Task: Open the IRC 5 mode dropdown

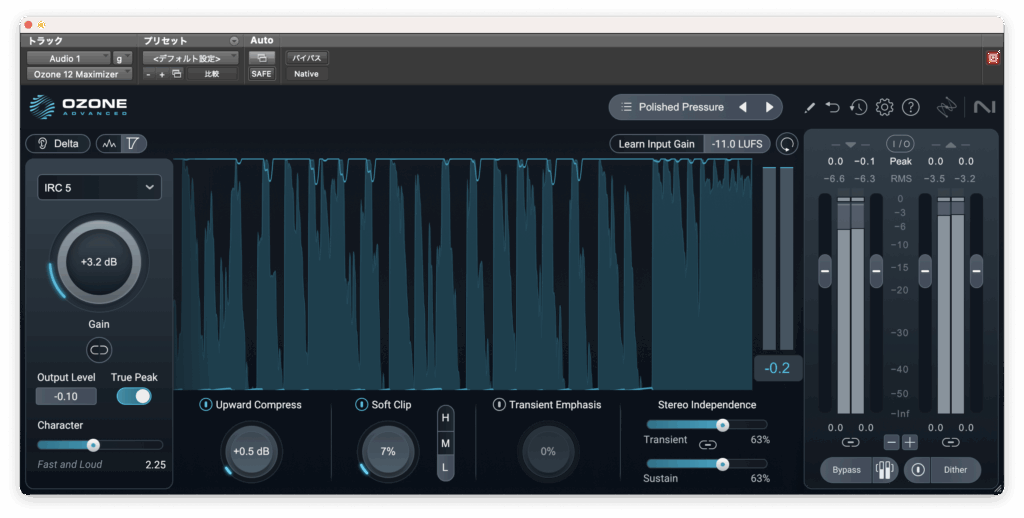Action: click(99, 187)
